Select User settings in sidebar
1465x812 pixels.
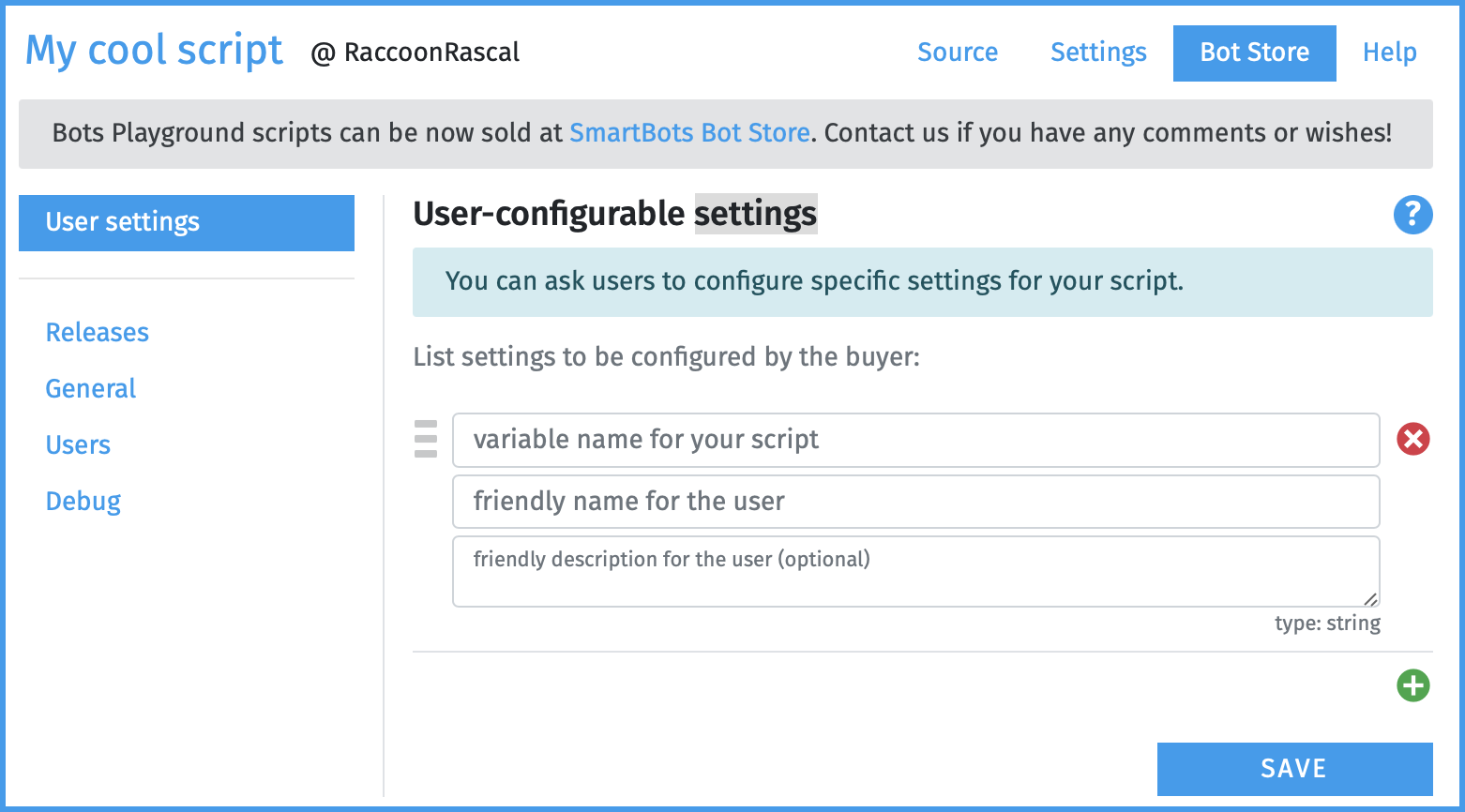(187, 223)
